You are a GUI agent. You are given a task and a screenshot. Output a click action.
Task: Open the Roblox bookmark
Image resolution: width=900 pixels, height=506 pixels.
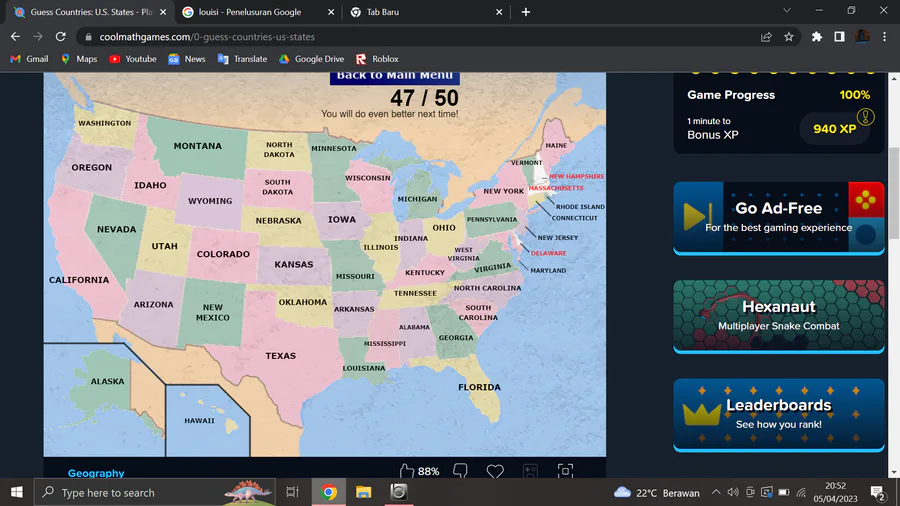[x=377, y=59]
